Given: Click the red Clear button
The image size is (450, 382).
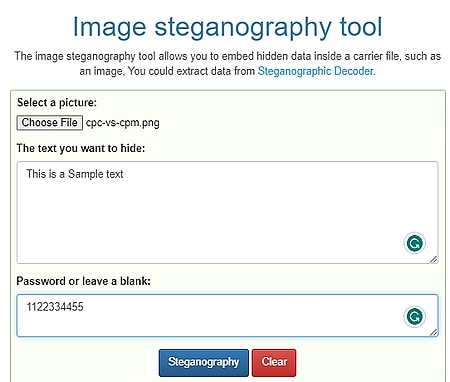Looking at the screenshot, I should pyautogui.click(x=274, y=363).
